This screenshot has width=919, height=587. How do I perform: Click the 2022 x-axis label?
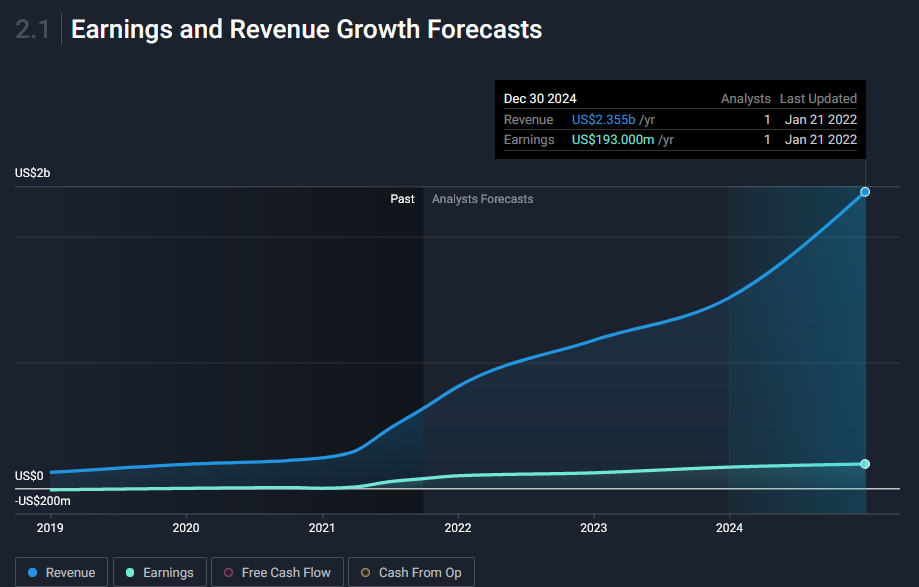coord(457,527)
